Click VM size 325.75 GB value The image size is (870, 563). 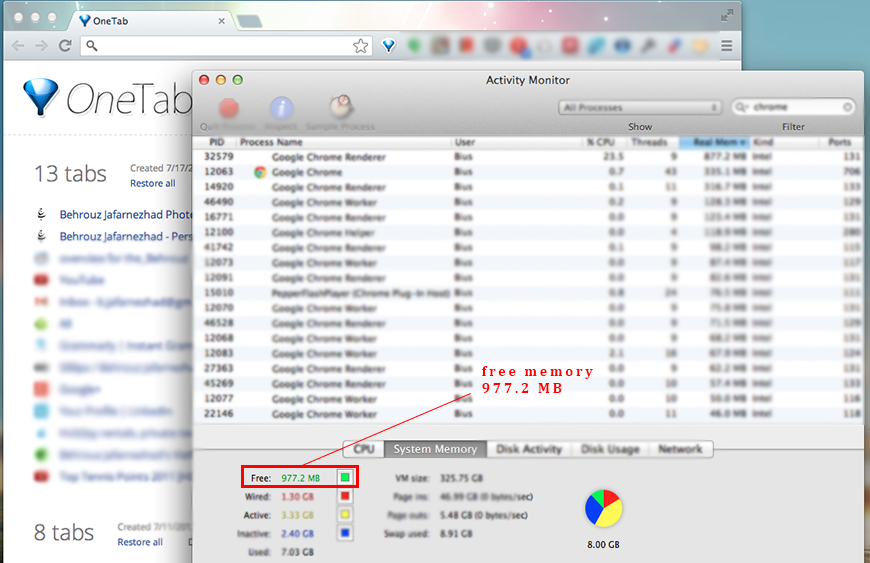[x=462, y=478]
